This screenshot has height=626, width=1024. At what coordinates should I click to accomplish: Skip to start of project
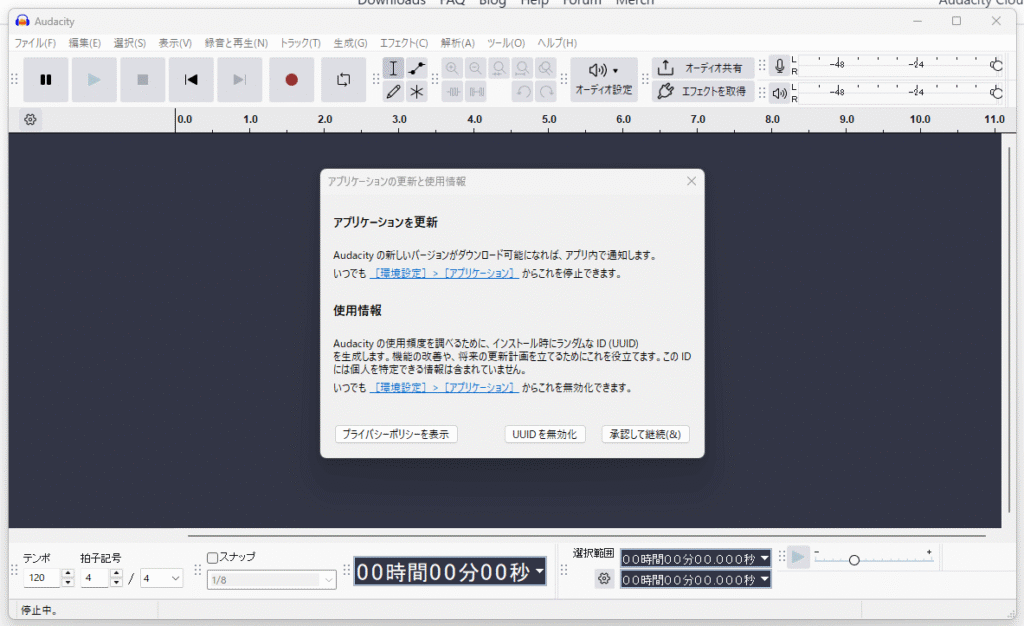pos(191,80)
